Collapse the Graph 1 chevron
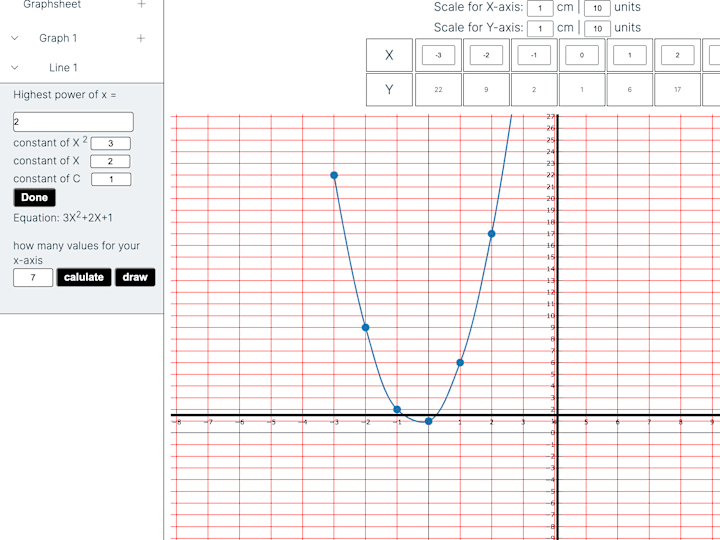720x540 pixels. click(x=15, y=38)
